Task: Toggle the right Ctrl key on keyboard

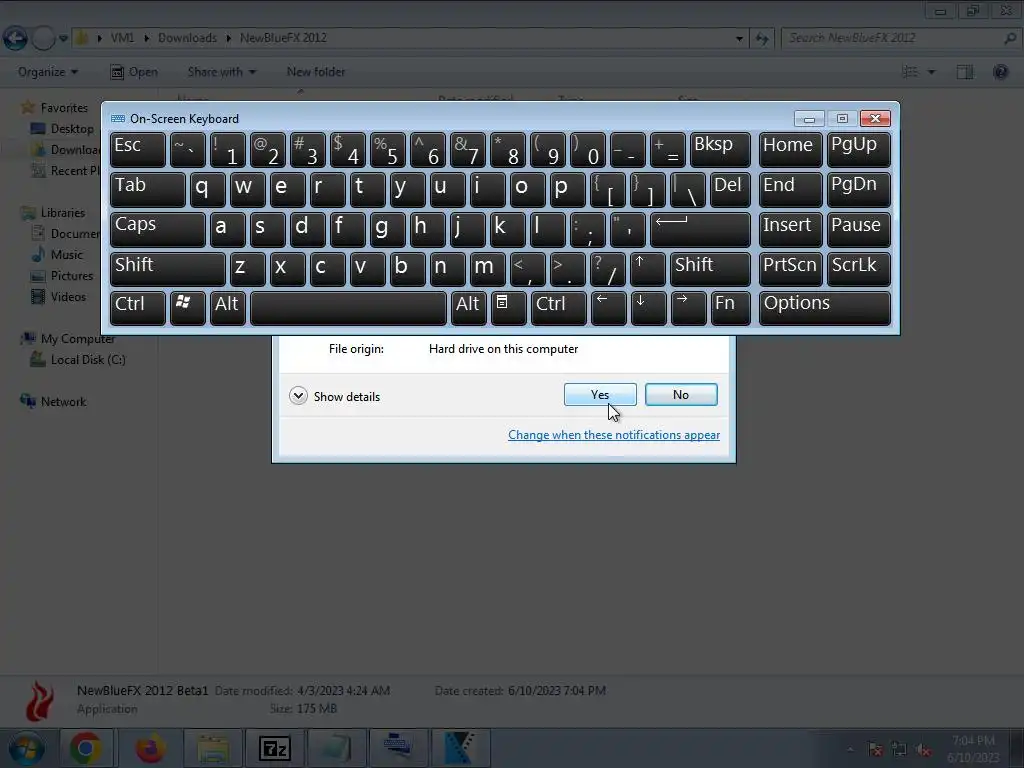Action: [559, 308]
